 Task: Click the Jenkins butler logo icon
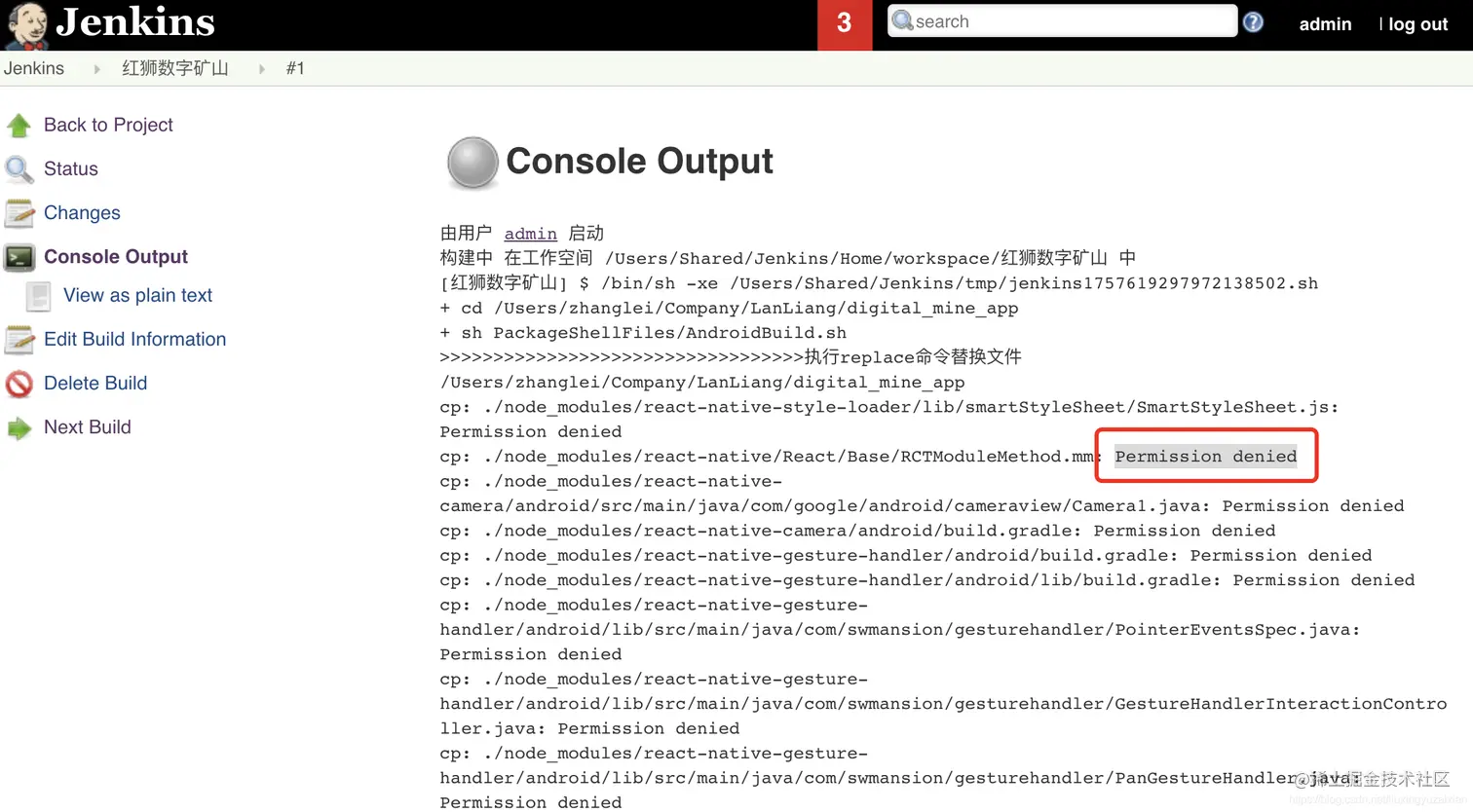26,25
